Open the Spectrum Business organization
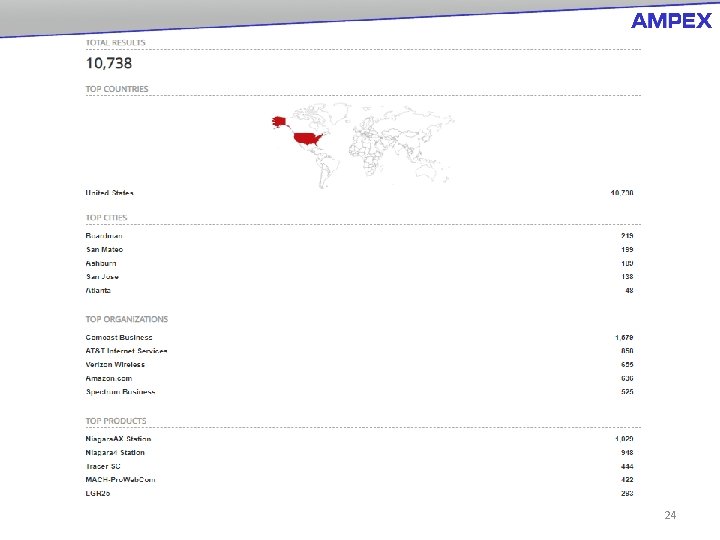Viewport: 720px width, 540px height. click(120, 392)
